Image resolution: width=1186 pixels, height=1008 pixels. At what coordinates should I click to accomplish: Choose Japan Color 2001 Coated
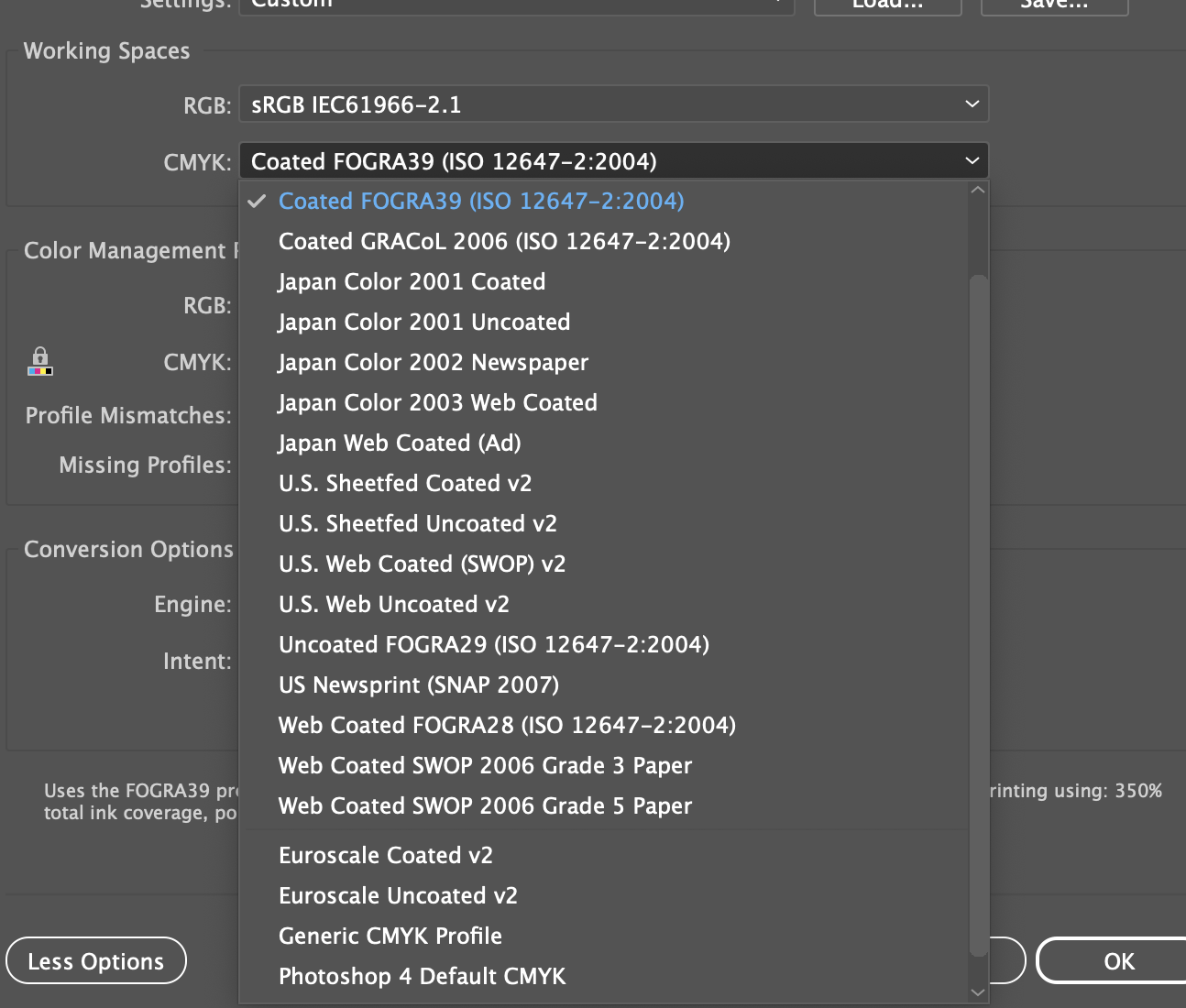[x=603, y=281]
